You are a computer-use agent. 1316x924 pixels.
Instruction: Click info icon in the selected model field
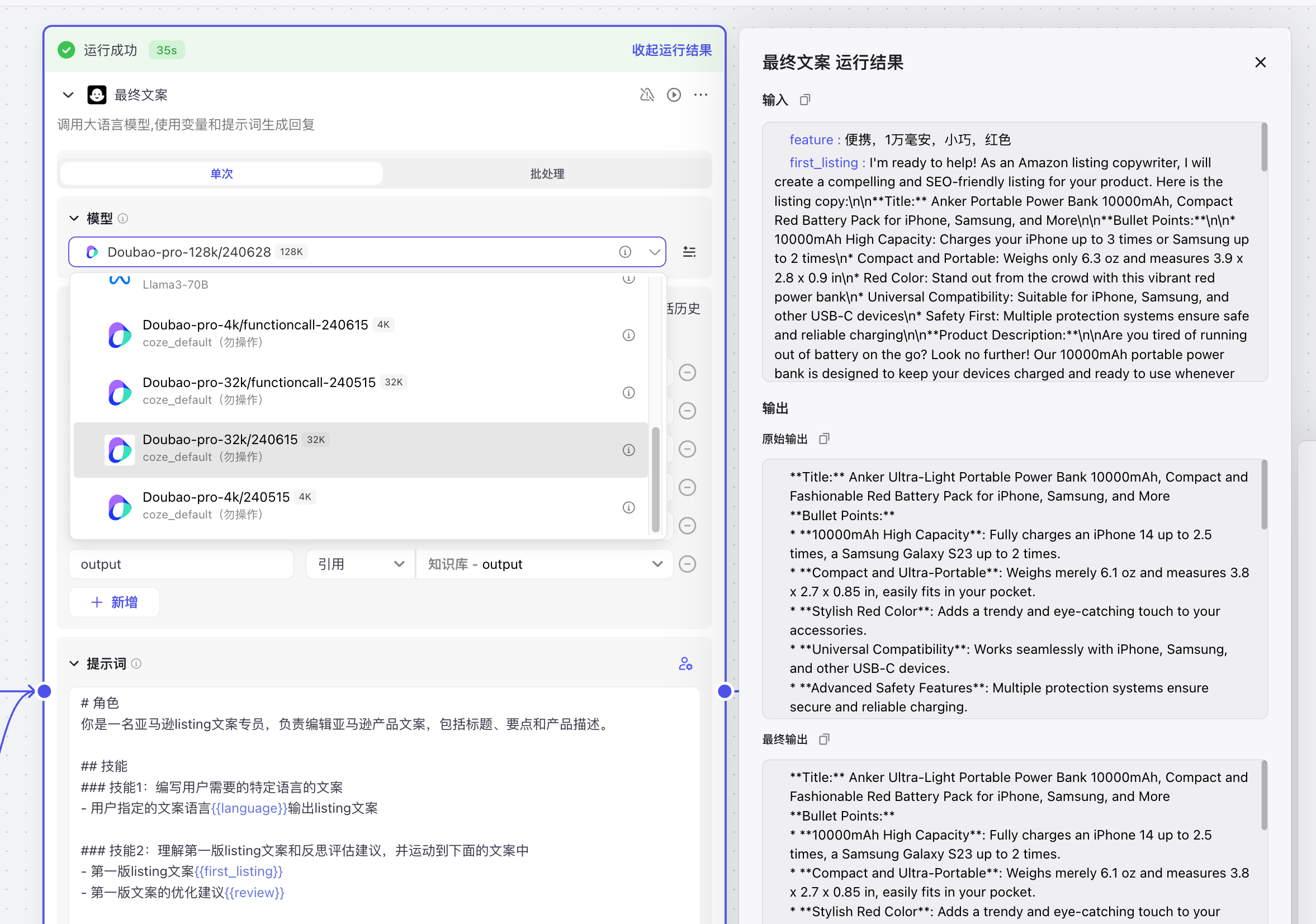pyautogui.click(x=626, y=252)
